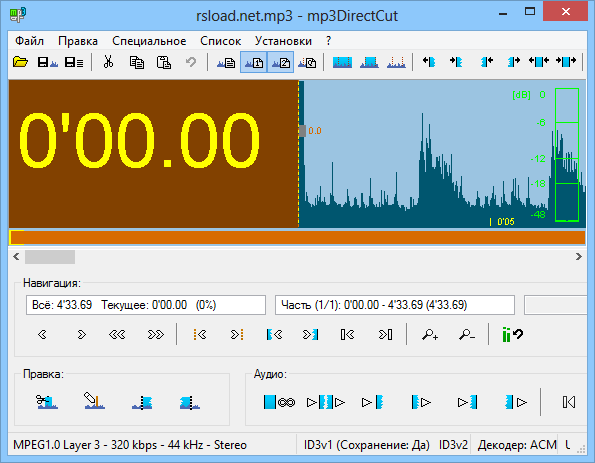
Task: Click the horizontal scrollbar thumb
Action: click(50, 257)
